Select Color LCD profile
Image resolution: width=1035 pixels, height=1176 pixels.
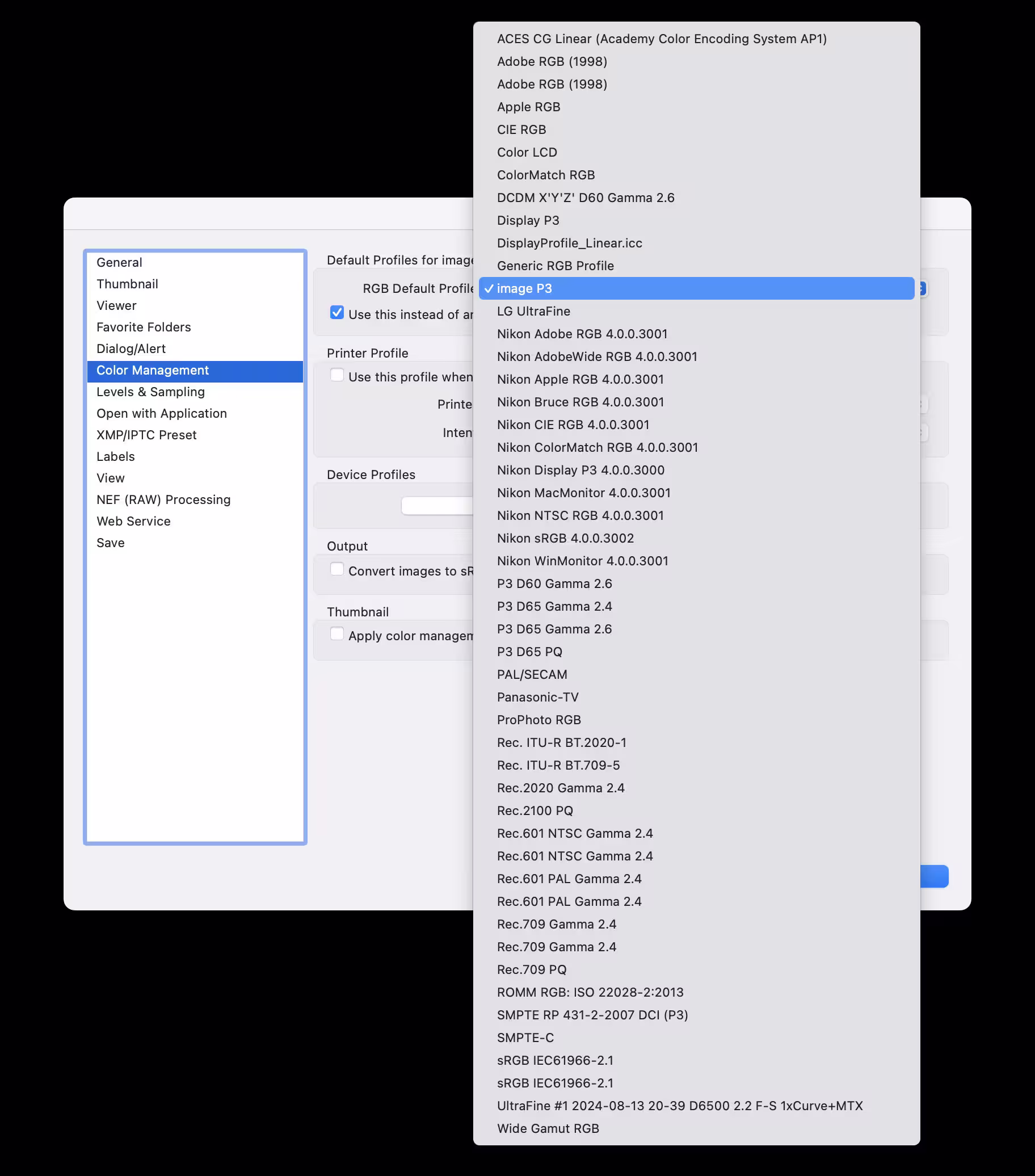696,153
